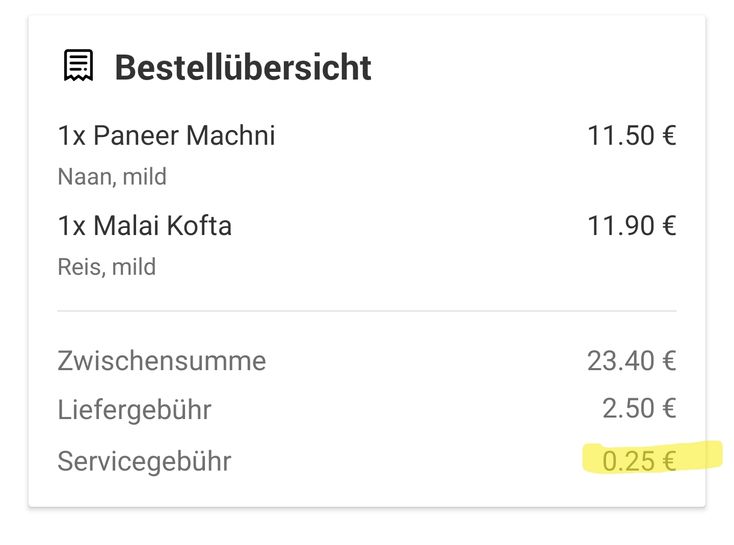
Task: Click the Naan, mild options text
Action: [112, 177]
